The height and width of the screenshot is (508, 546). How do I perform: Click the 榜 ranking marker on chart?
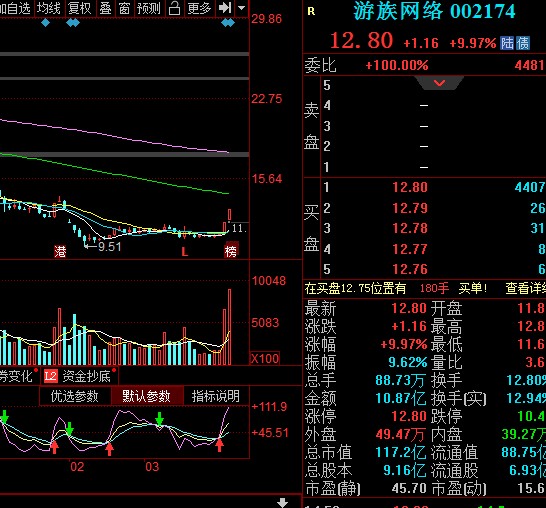point(231,251)
